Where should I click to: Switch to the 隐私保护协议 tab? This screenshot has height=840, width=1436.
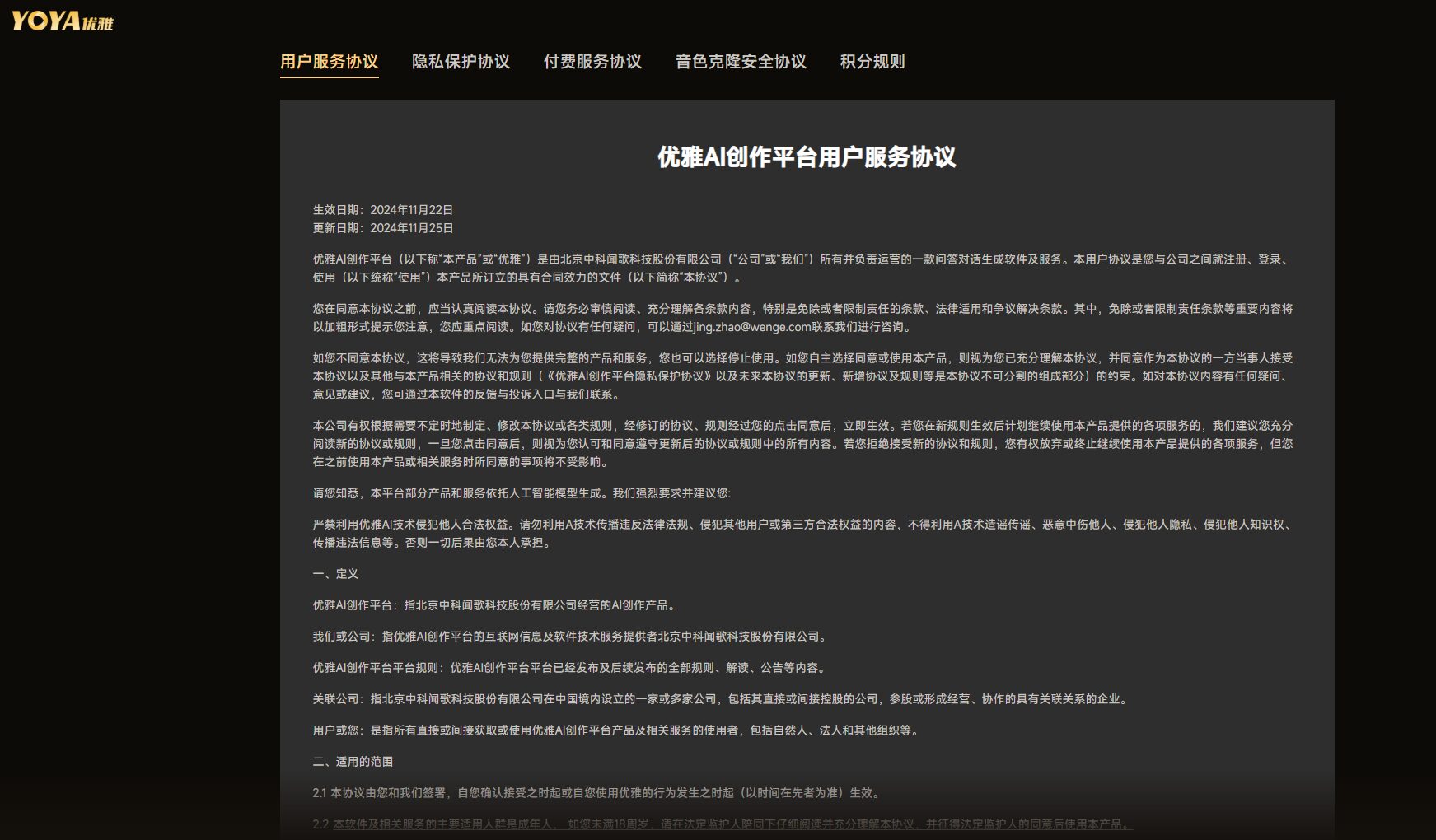click(461, 61)
